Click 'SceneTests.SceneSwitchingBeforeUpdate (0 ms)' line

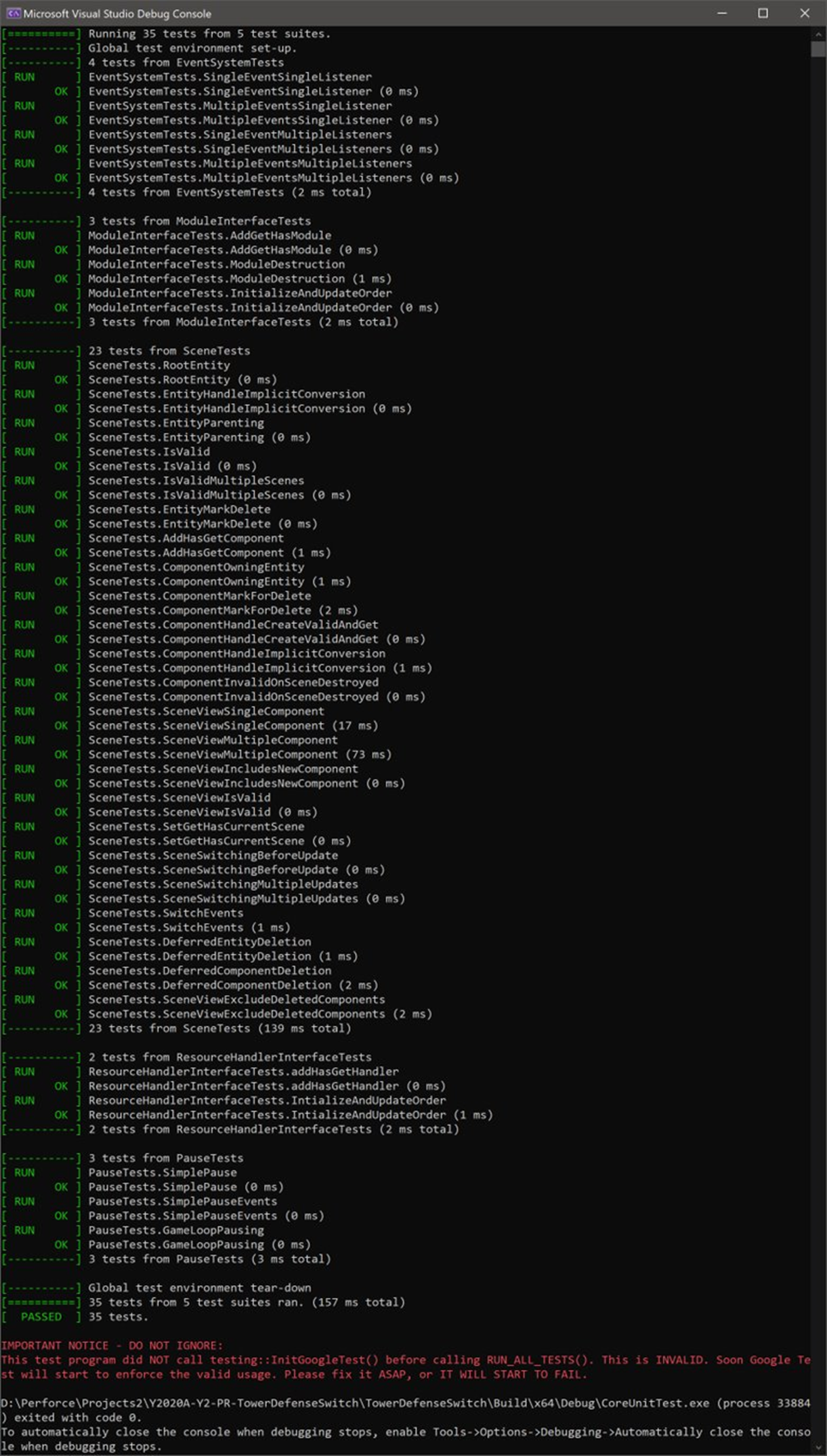click(236, 870)
